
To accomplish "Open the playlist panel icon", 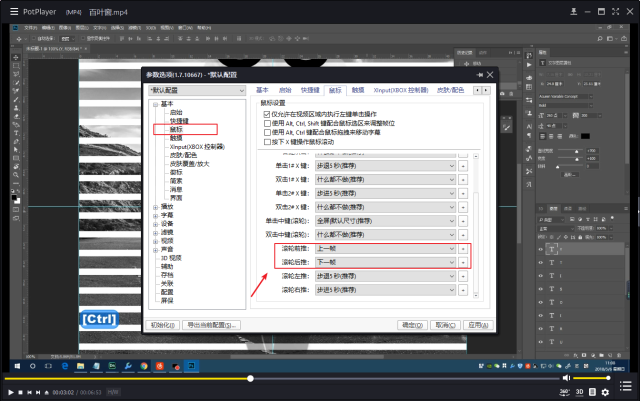I will pyautogui.click(x=626, y=385).
